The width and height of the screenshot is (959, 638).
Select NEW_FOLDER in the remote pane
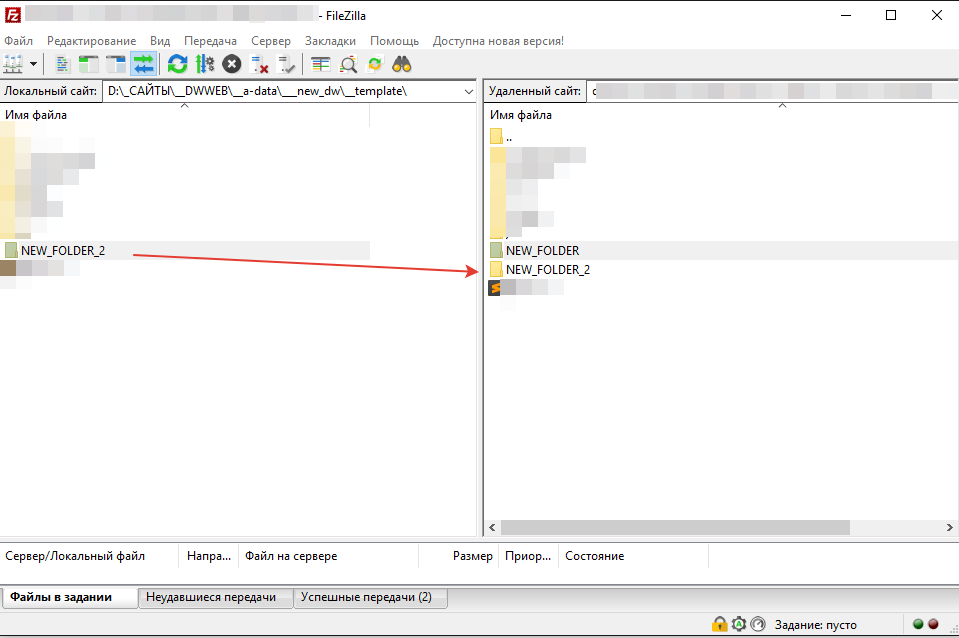click(x=542, y=251)
